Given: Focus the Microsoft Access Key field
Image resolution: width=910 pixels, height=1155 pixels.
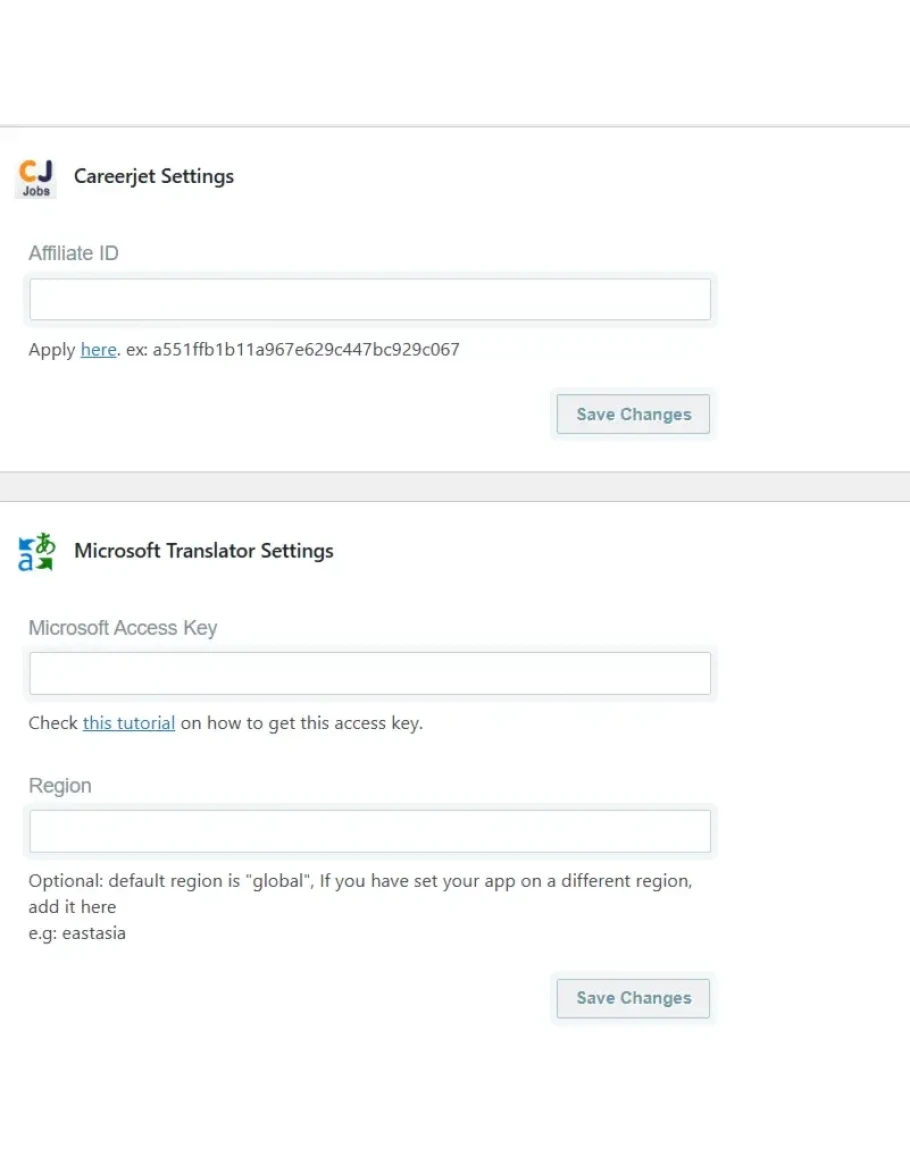Looking at the screenshot, I should [x=370, y=674].
